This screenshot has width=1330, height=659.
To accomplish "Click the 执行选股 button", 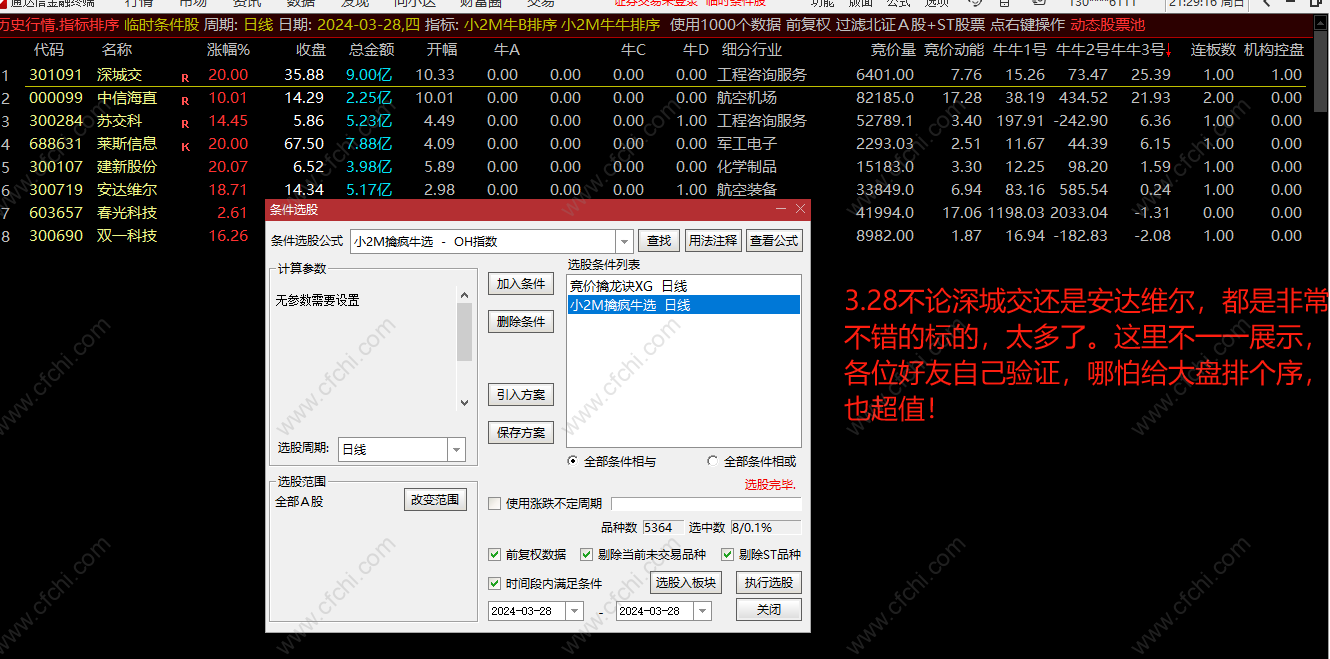I will pos(769,583).
